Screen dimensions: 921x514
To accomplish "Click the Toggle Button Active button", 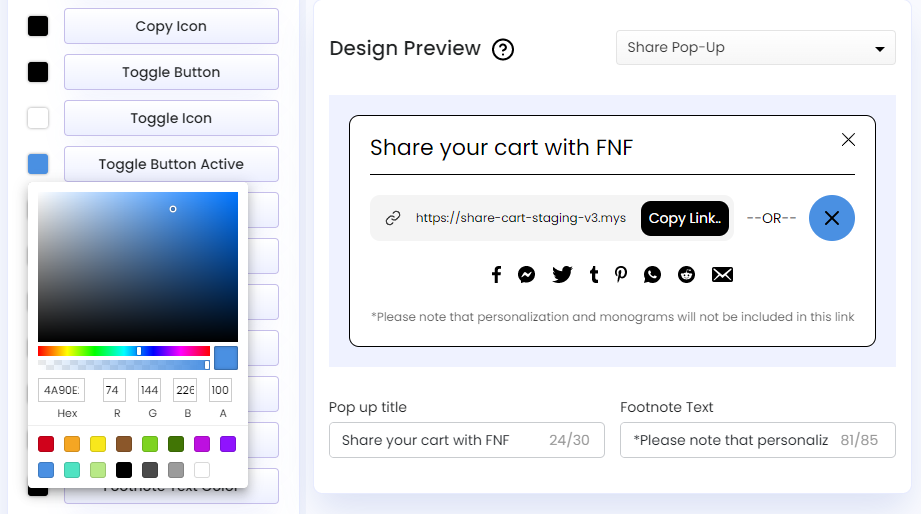I will (x=171, y=164).
